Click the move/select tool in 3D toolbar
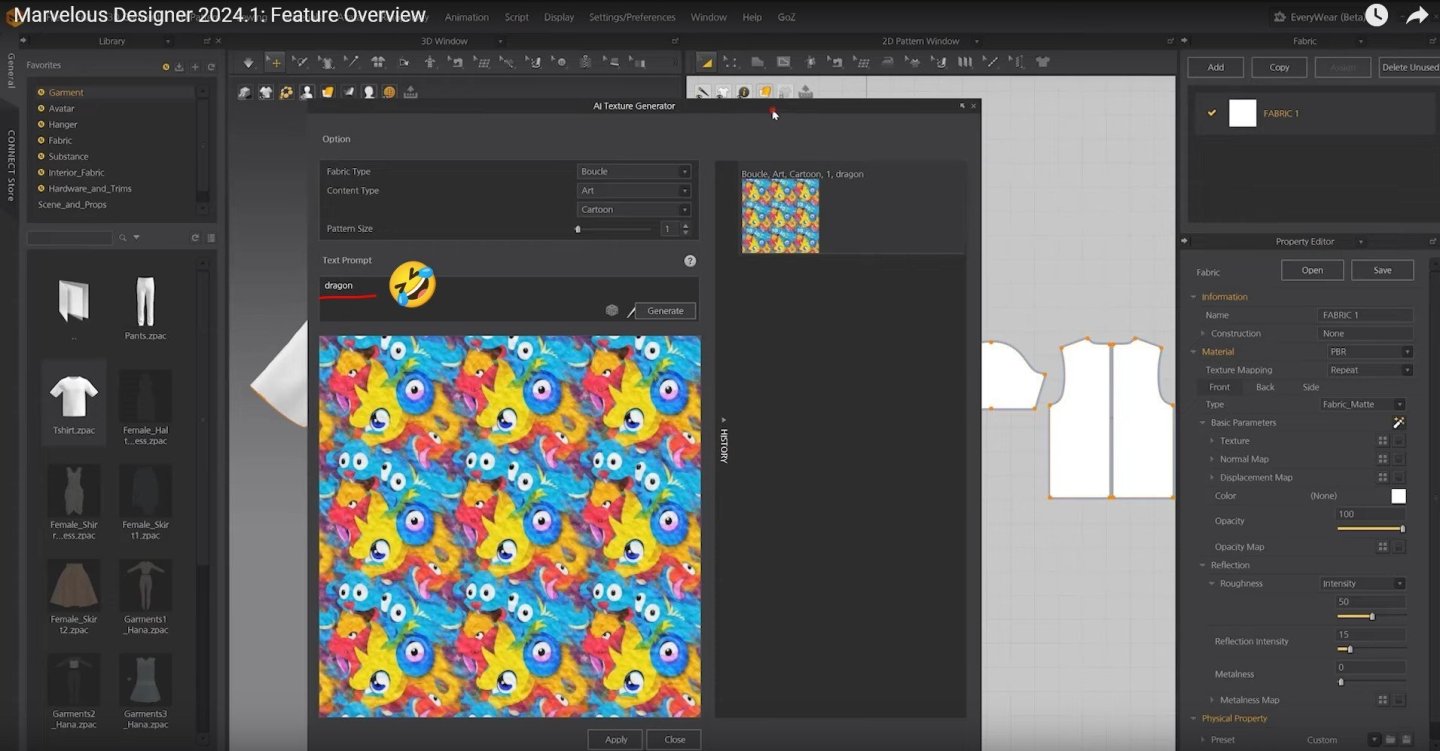Viewport: 1440px width, 751px height. coord(274,62)
